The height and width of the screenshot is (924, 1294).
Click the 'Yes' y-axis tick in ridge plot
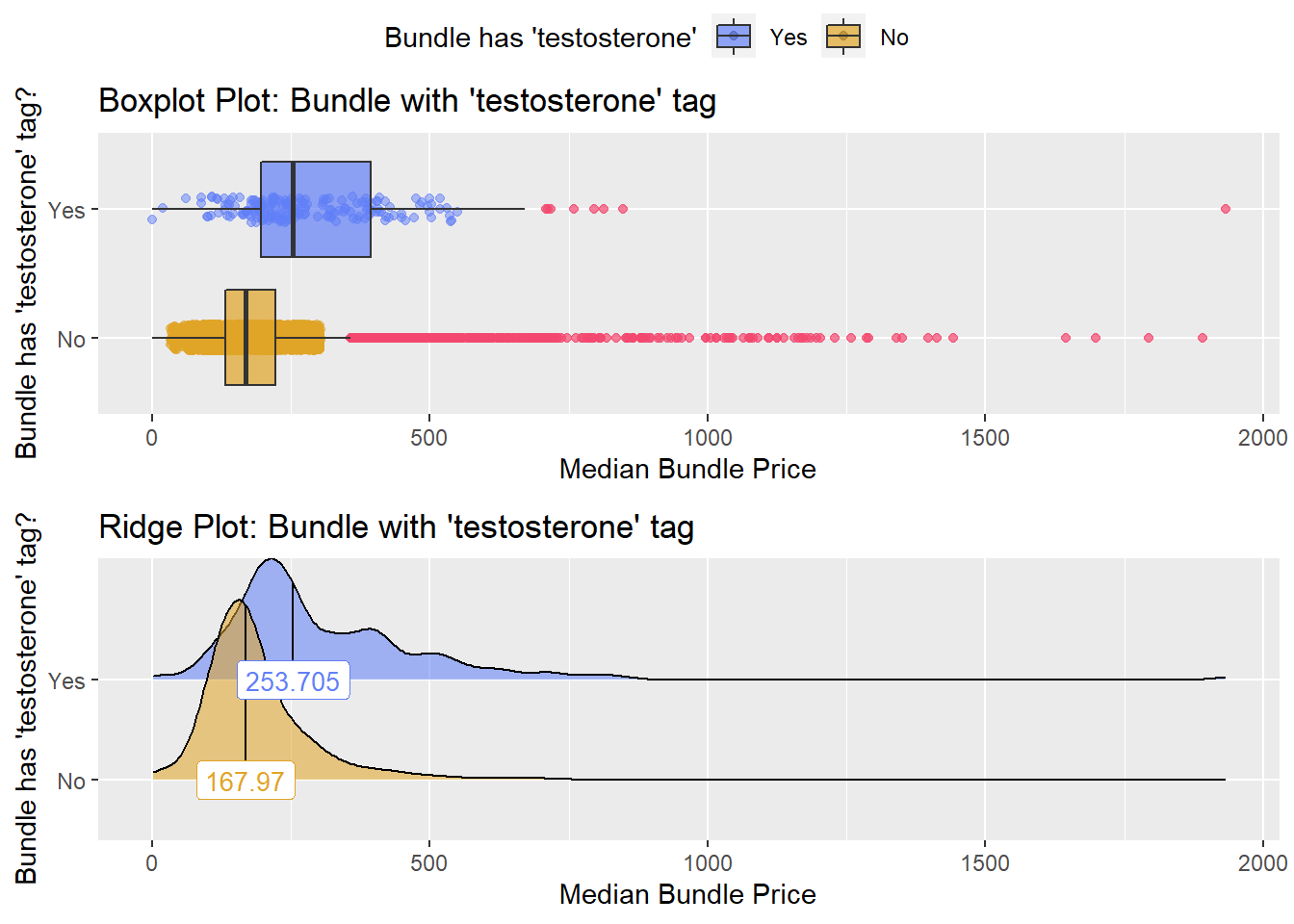pyautogui.click(x=66, y=680)
